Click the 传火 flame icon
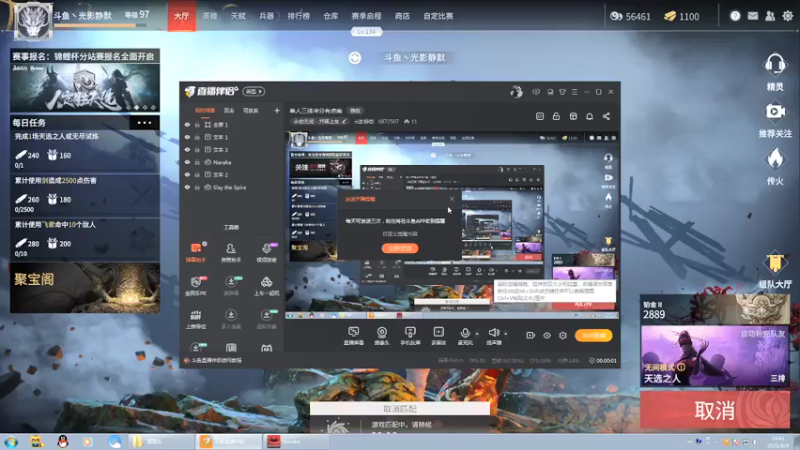The width and height of the screenshot is (800, 450). coord(774,159)
